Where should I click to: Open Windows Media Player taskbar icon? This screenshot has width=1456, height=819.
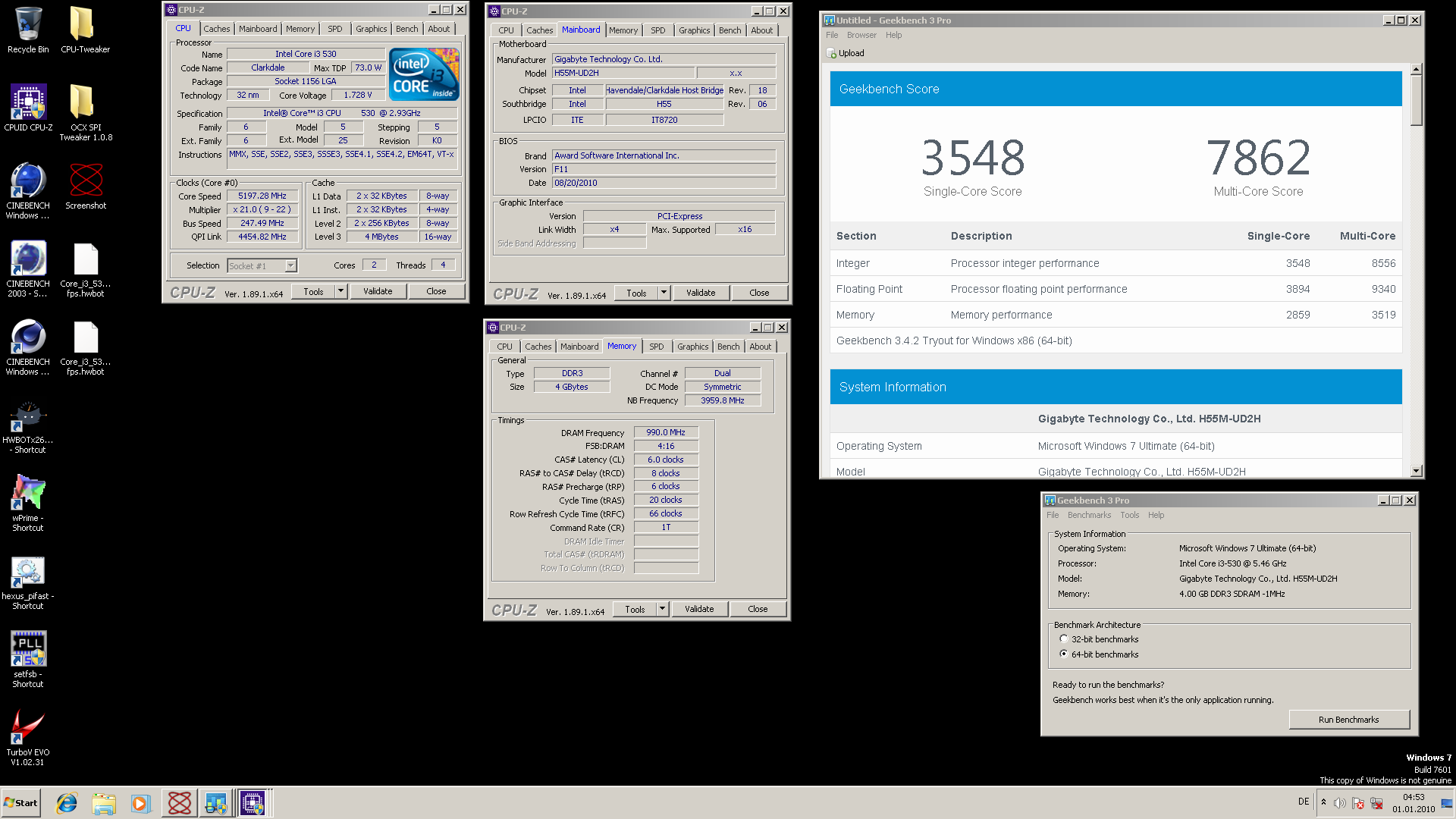pos(140,803)
